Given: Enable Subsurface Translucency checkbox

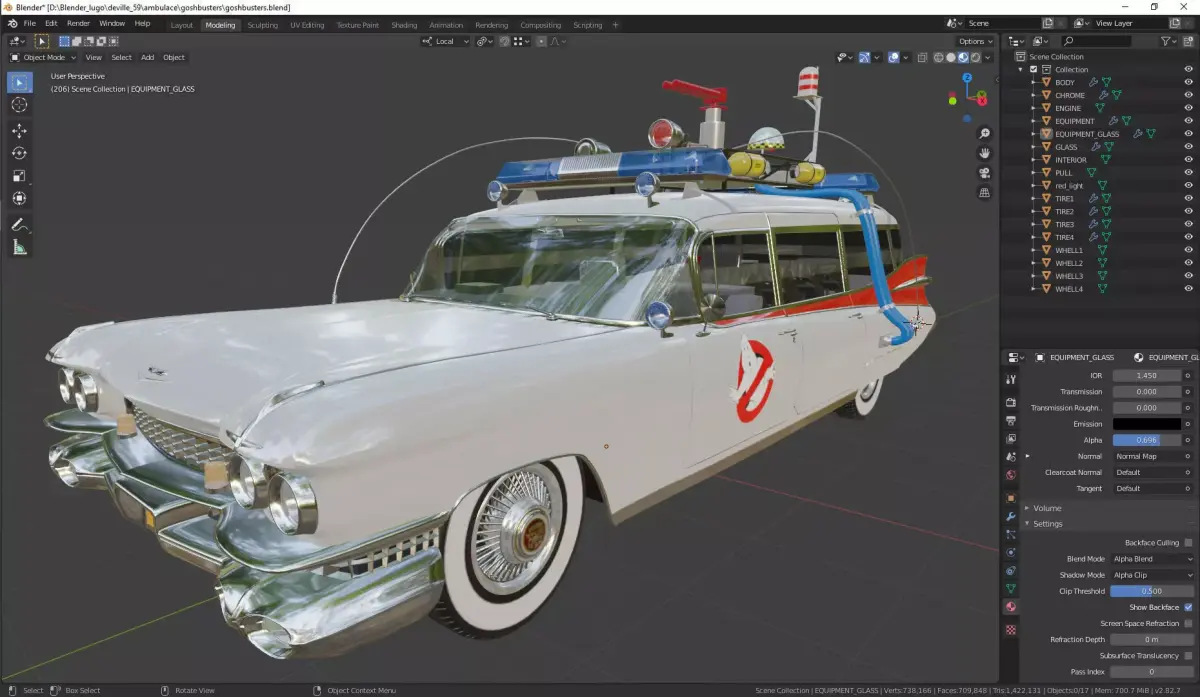Looking at the screenshot, I should [1188, 655].
